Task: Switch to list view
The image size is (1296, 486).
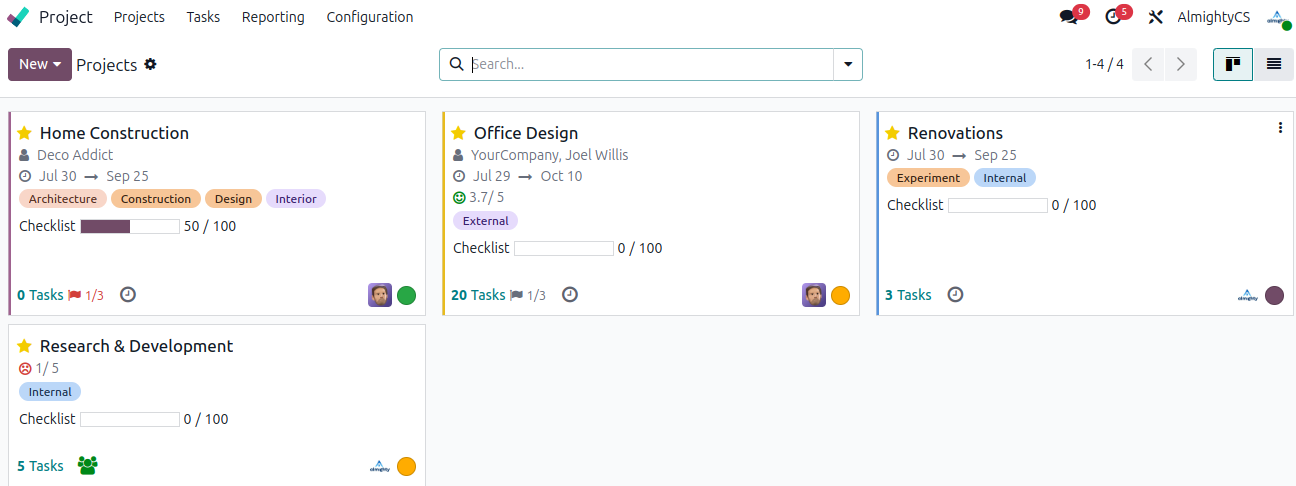Action: [1273, 64]
